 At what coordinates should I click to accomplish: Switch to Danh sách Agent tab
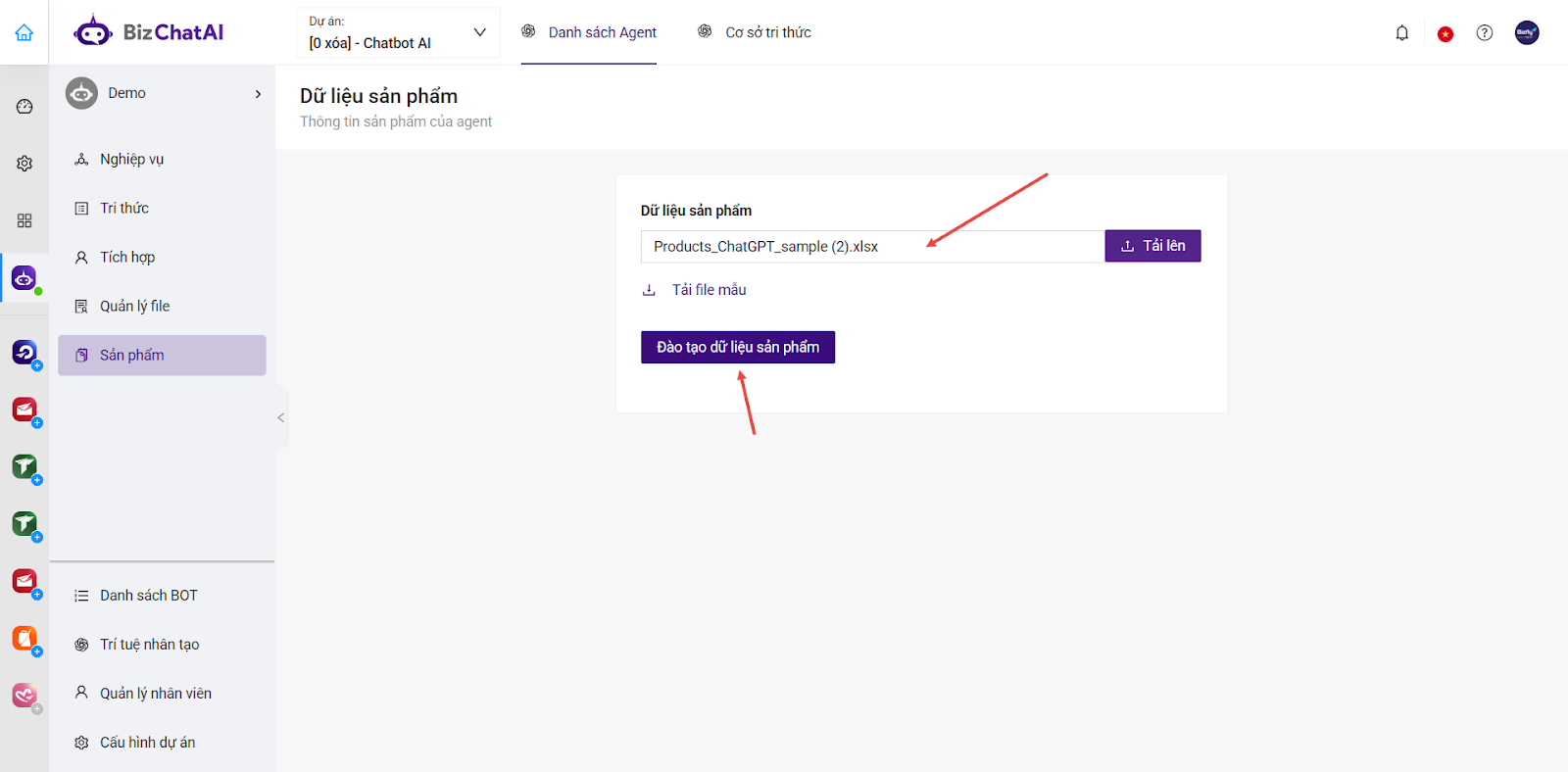pos(589,32)
